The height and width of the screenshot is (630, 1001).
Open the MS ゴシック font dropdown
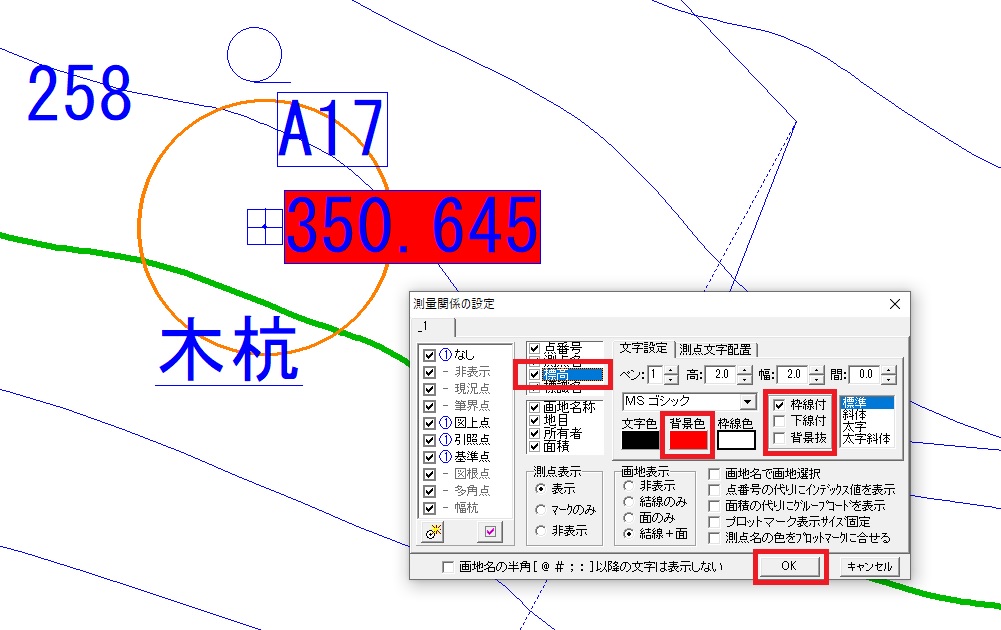(748, 402)
